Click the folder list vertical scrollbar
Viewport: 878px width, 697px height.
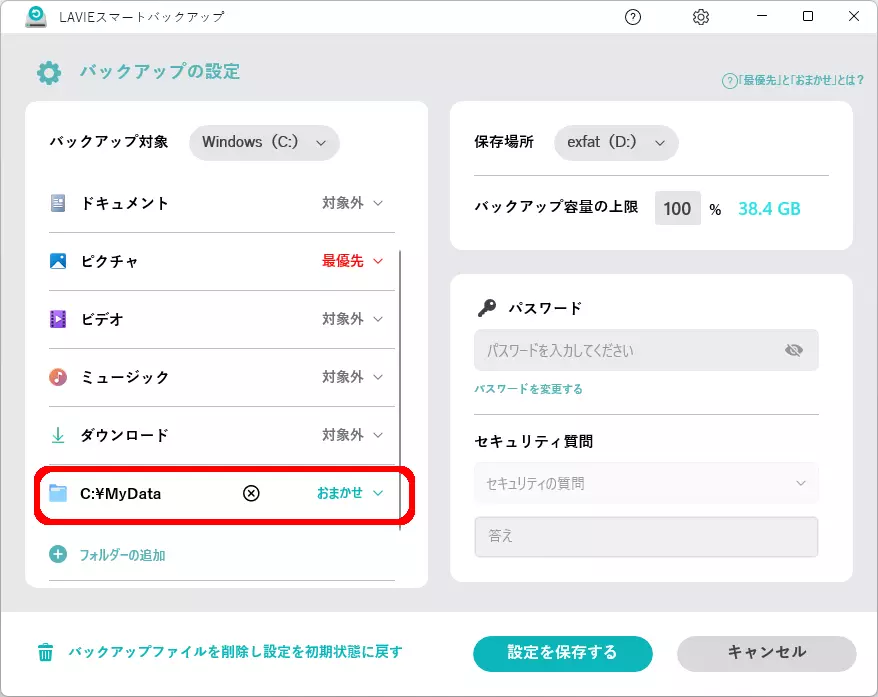tap(400, 389)
